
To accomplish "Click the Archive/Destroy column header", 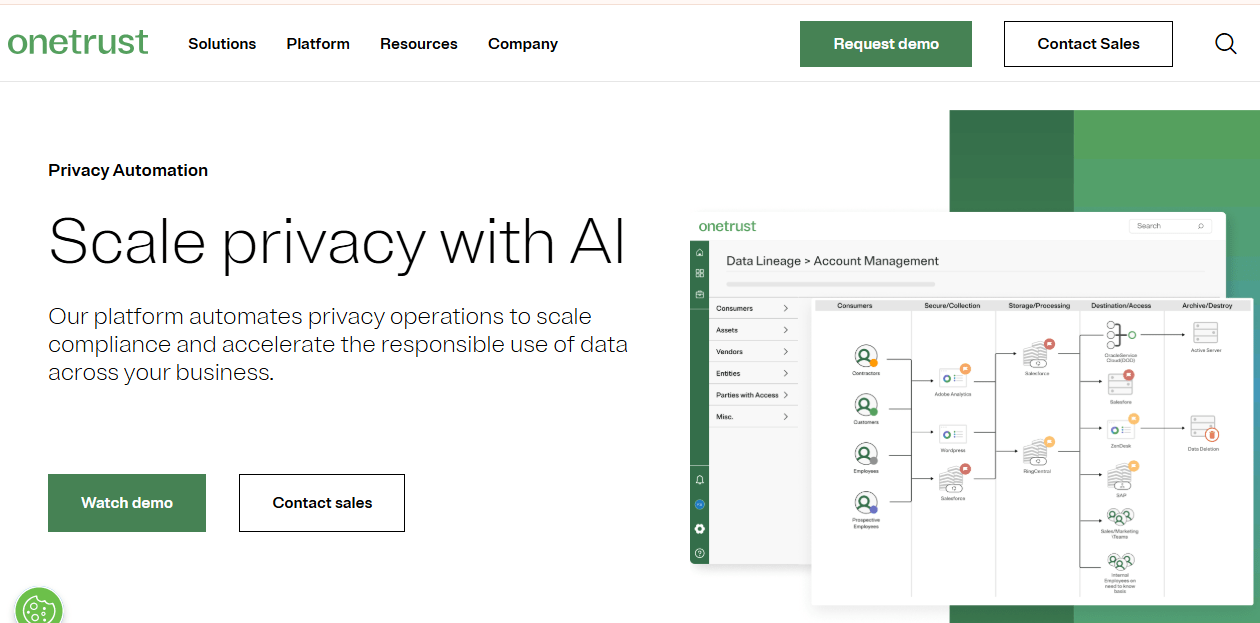I will click(x=1207, y=305).
